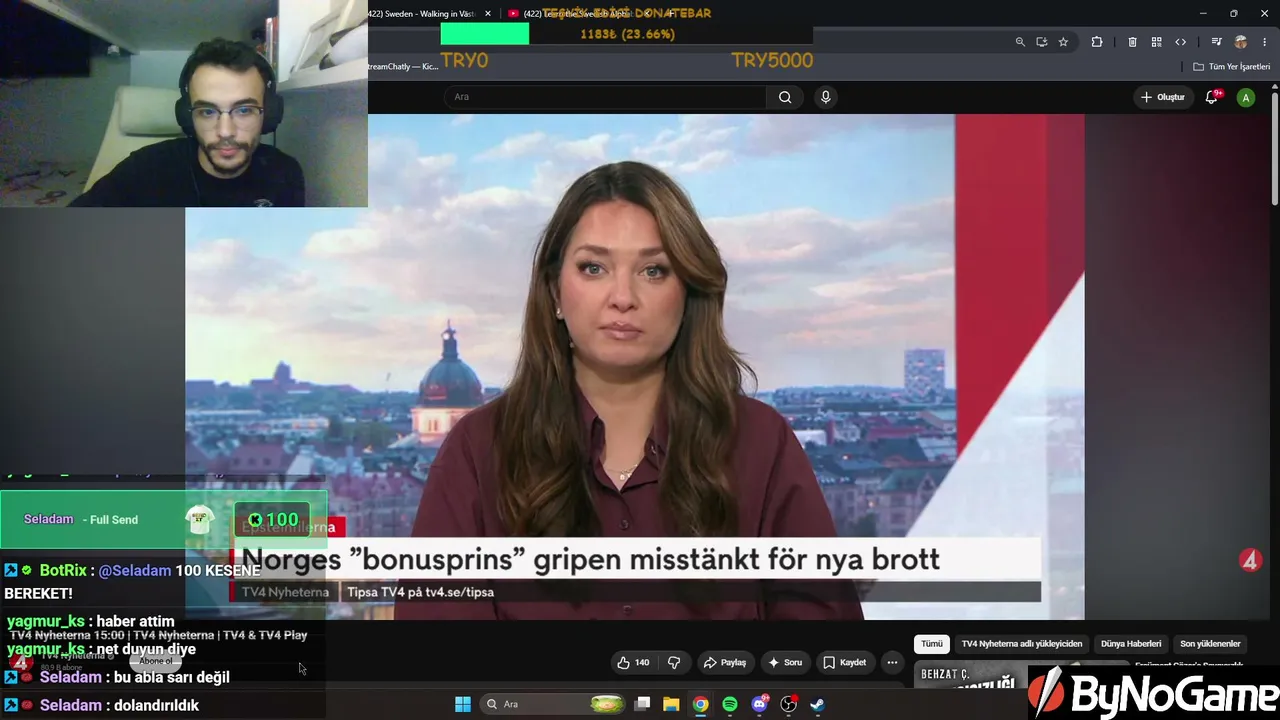Dislike the video with thumbs-down
This screenshot has height=720, width=1280.
pyautogui.click(x=674, y=662)
